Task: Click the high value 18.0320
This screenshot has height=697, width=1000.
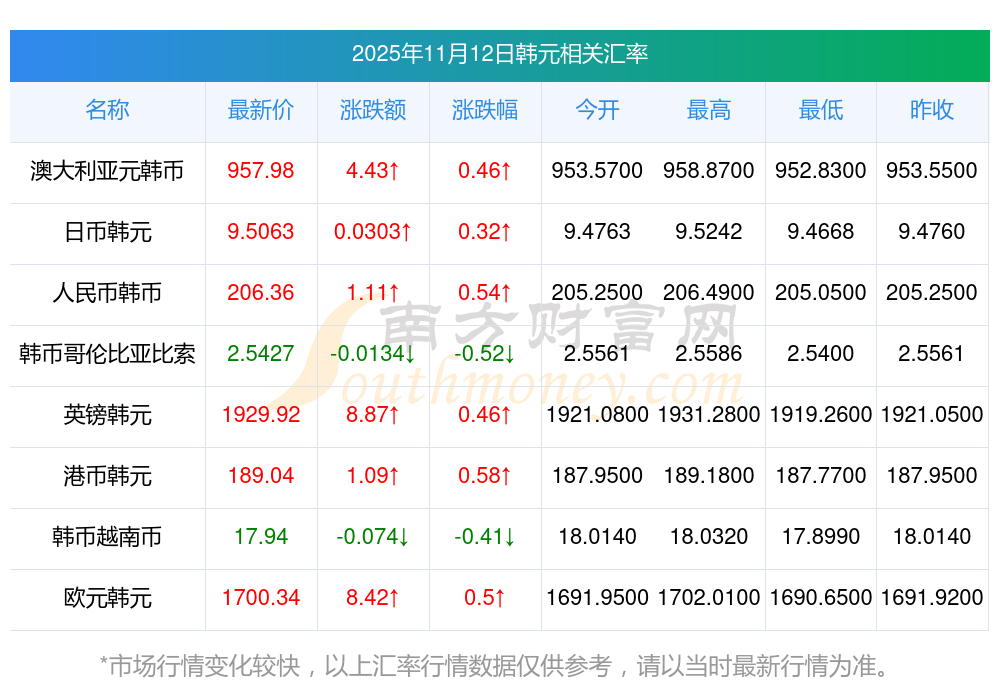Action: [x=709, y=536]
